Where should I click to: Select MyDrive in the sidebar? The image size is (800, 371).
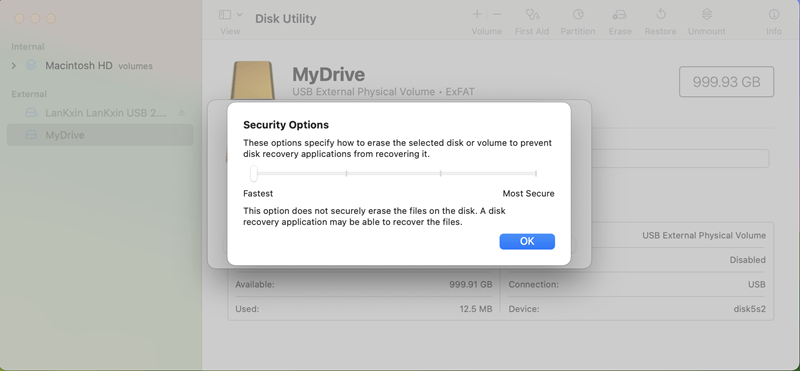click(100, 135)
